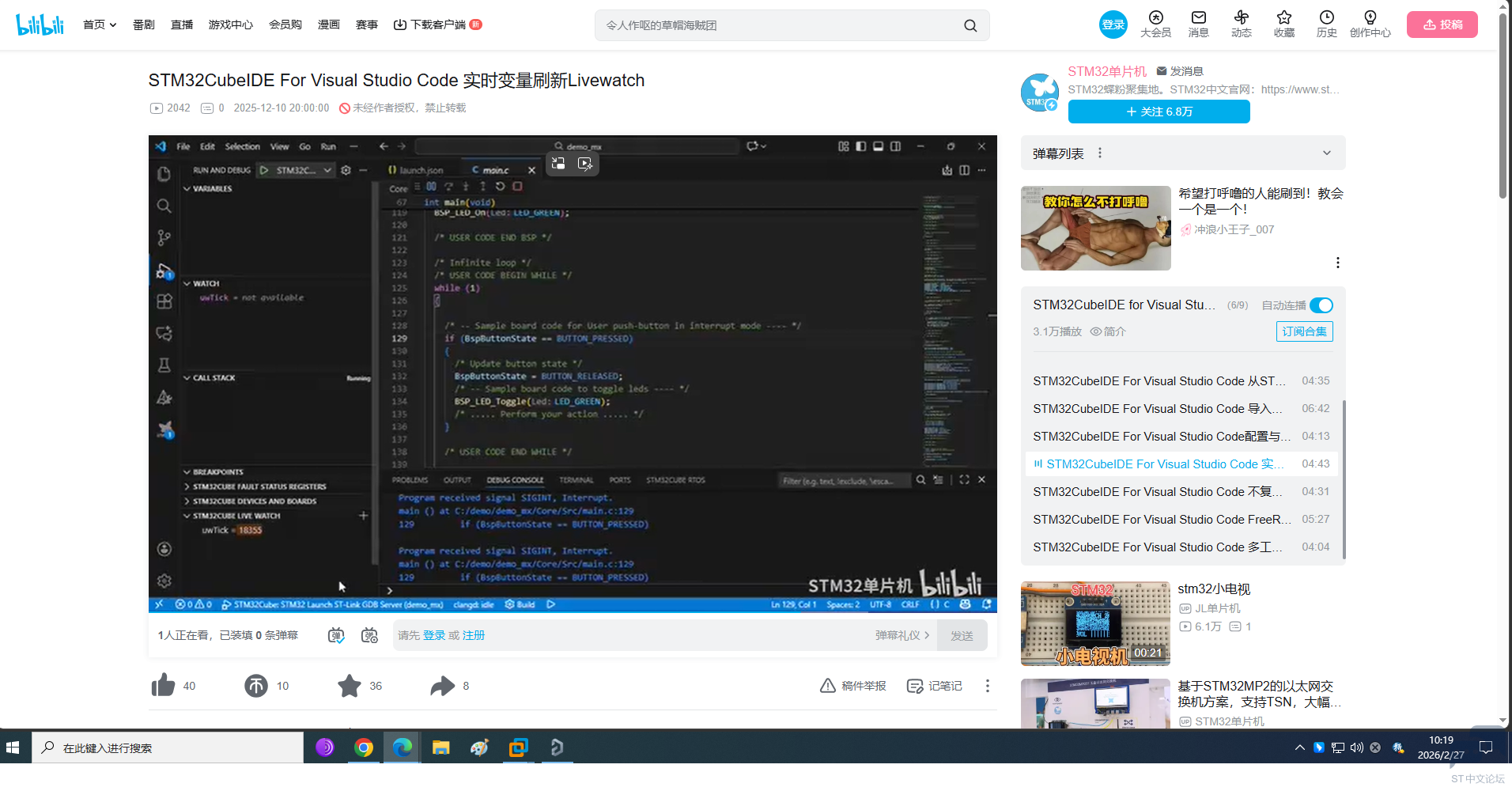This screenshot has width=1512, height=791.
Task: Open Google Chrome from the taskbar
Action: click(364, 747)
